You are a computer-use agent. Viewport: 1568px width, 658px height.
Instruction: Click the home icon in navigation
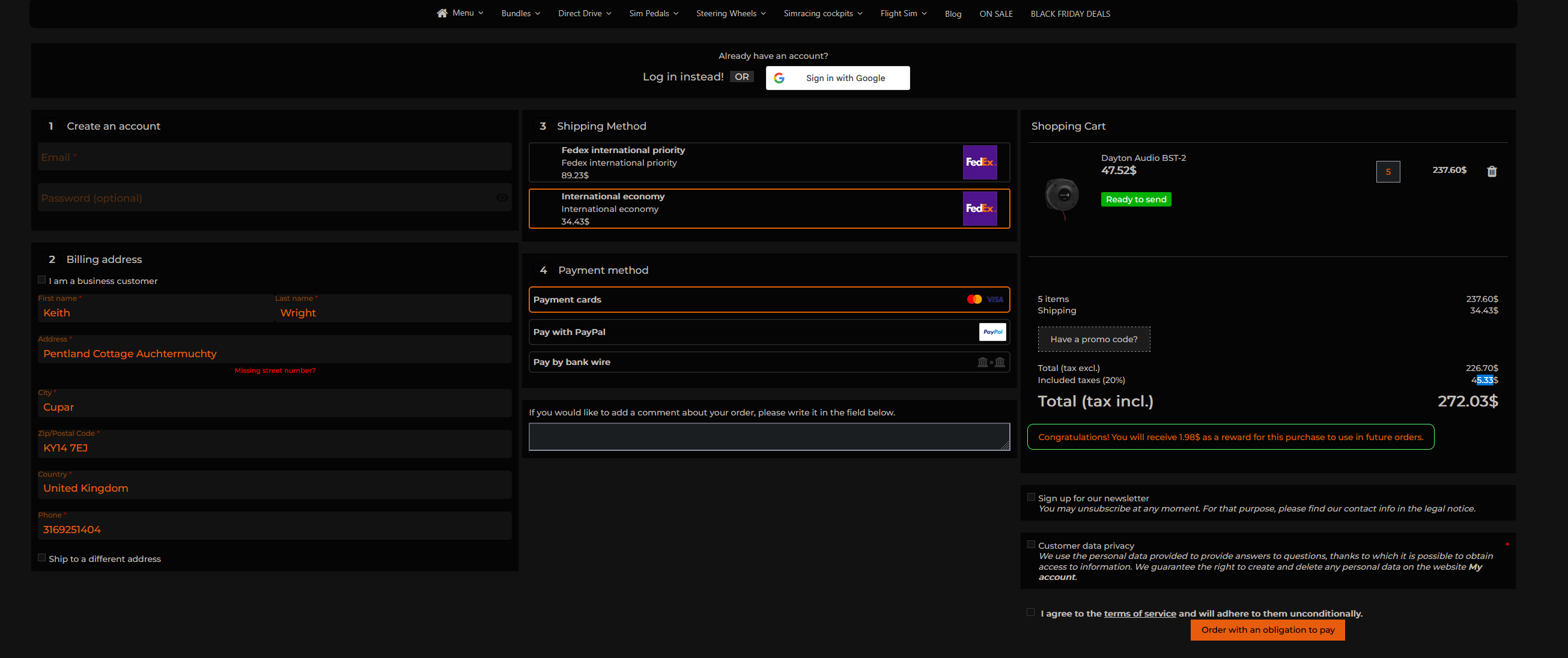[x=442, y=13]
